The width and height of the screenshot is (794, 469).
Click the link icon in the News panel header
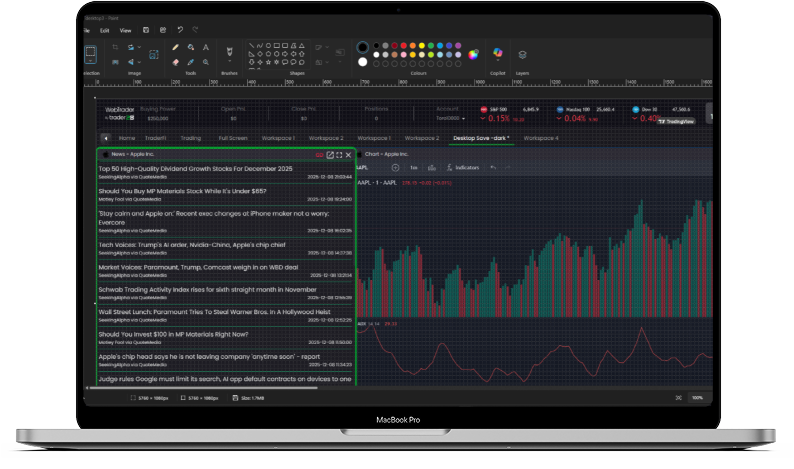[319, 155]
